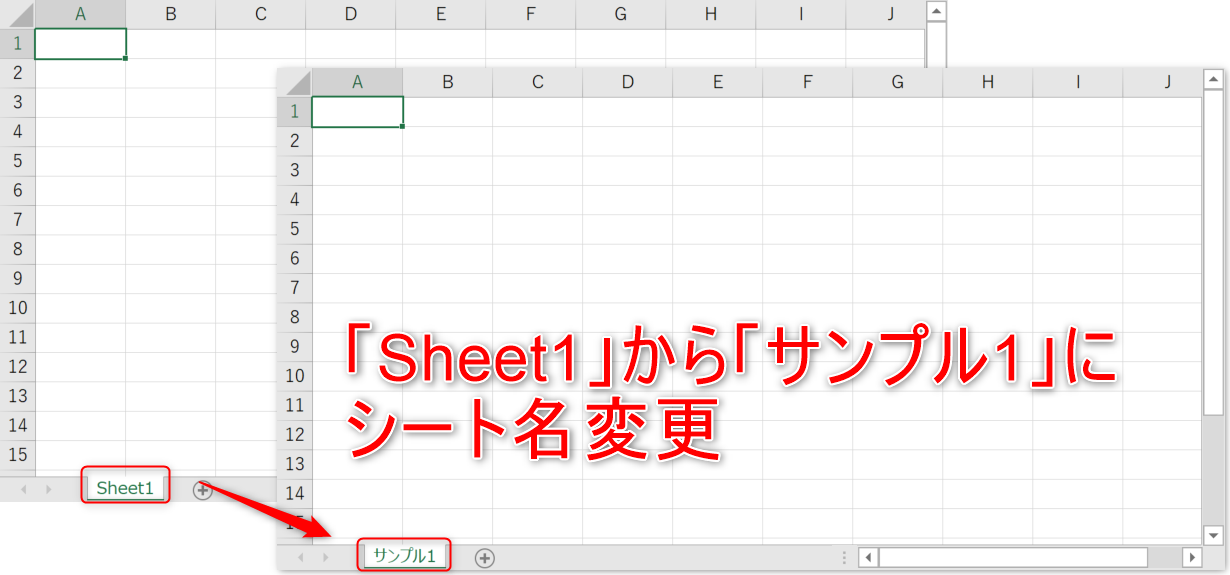Add new sheet in back window

pyautogui.click(x=203, y=490)
